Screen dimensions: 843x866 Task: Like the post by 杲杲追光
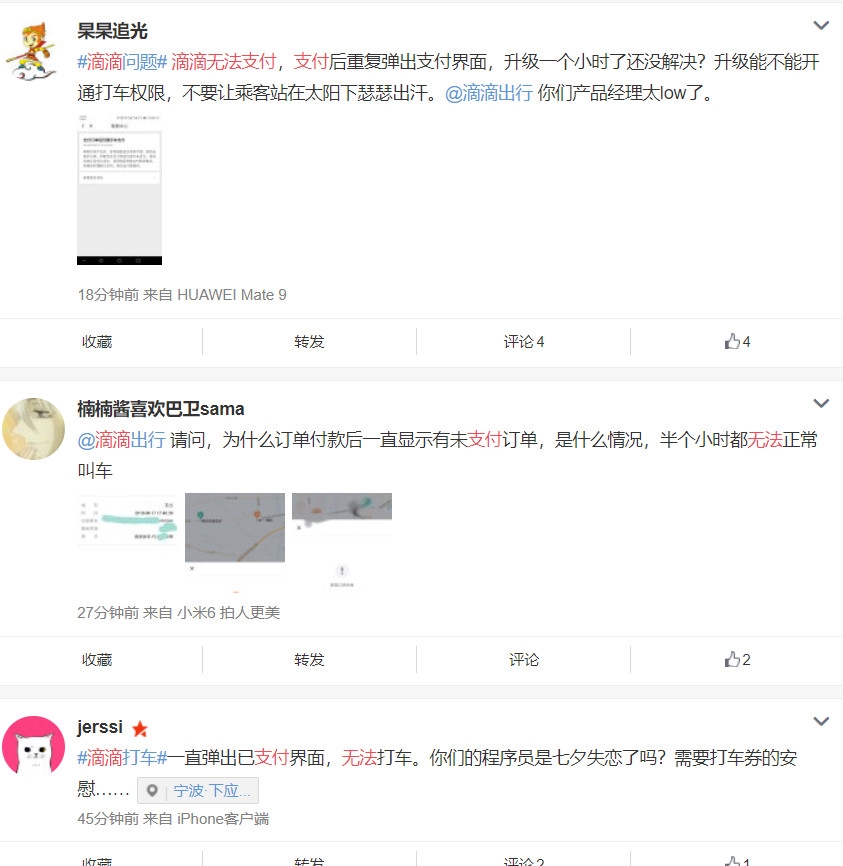[x=737, y=341]
